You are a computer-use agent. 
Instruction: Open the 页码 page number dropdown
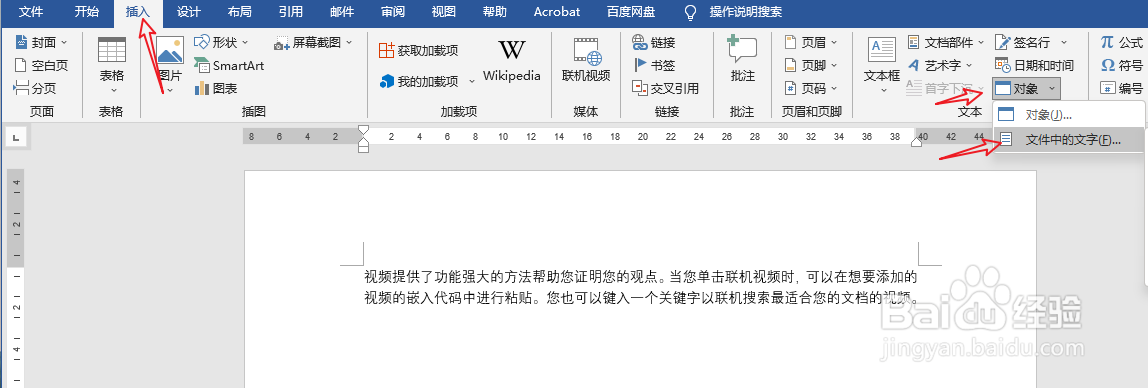811,89
